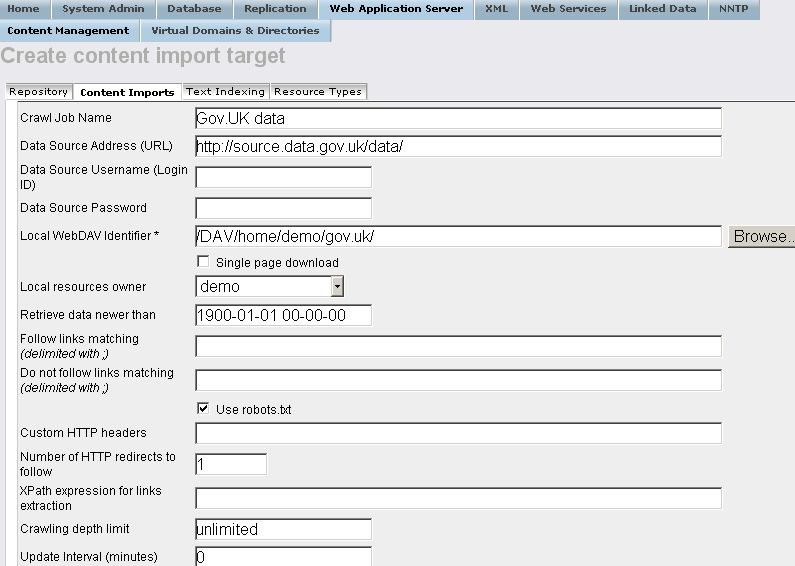
Task: Select the Follow links matching input
Action: [x=458, y=346]
